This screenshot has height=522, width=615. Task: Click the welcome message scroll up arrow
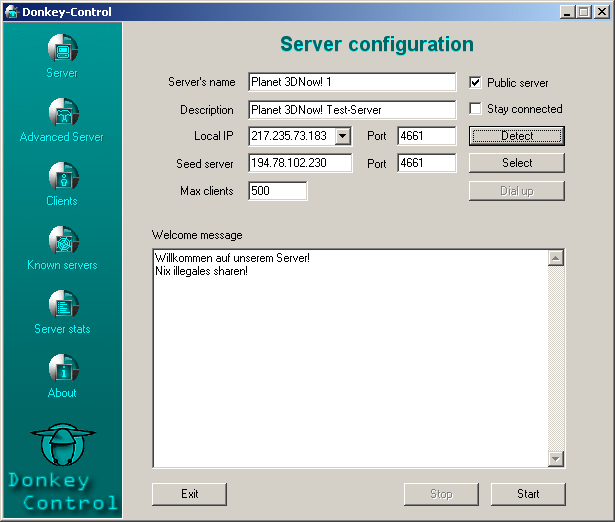(x=556, y=258)
